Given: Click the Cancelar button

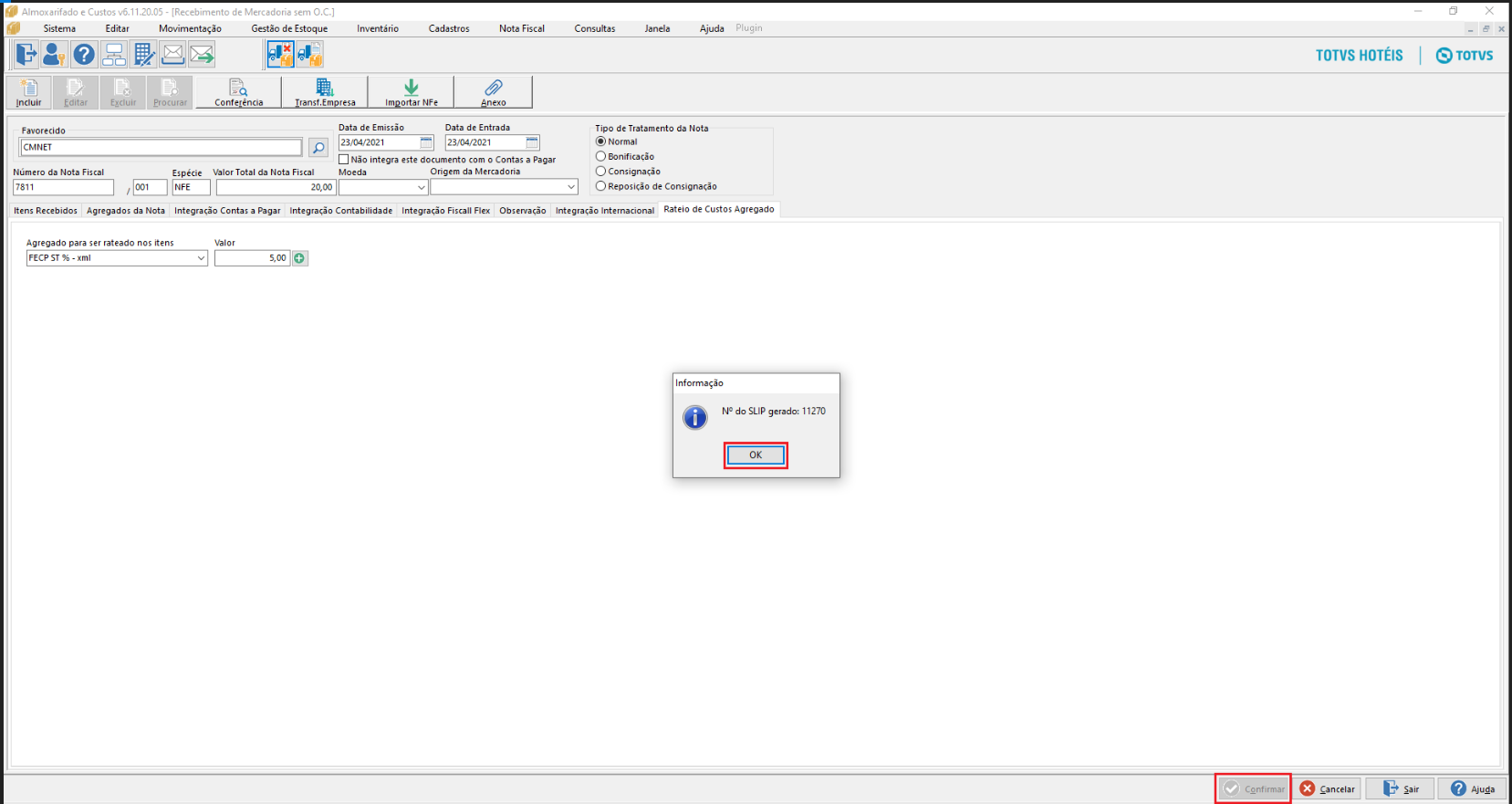Looking at the screenshot, I should 1329,788.
